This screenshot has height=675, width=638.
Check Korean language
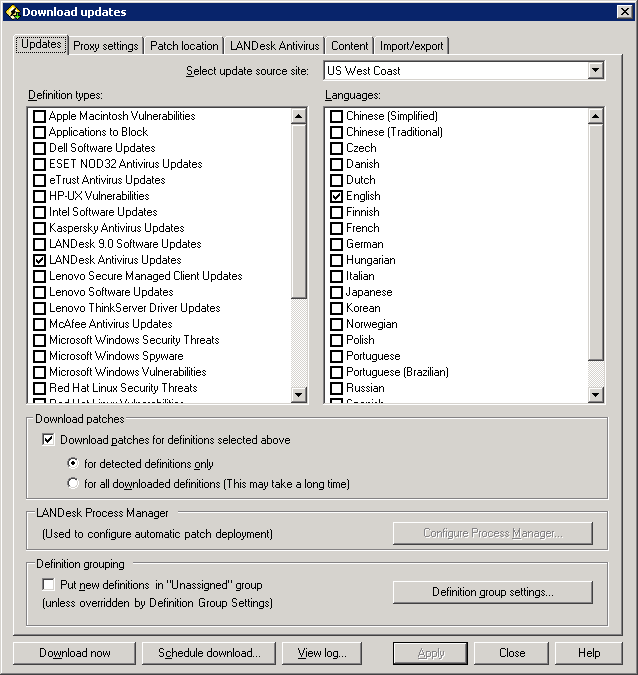pos(336,308)
